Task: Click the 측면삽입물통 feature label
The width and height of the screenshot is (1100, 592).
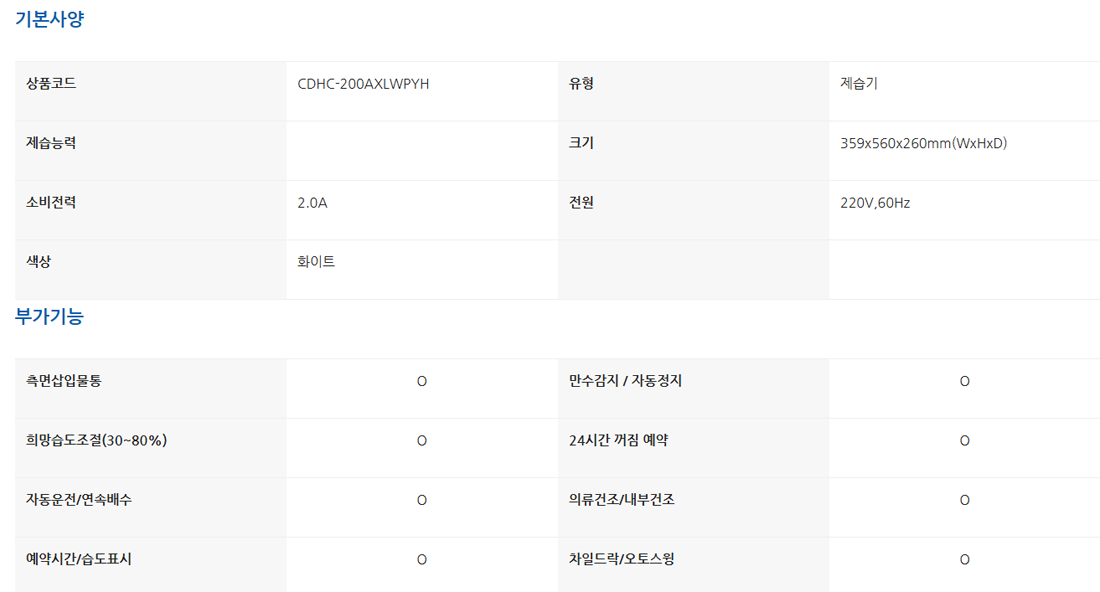Action: 64,381
